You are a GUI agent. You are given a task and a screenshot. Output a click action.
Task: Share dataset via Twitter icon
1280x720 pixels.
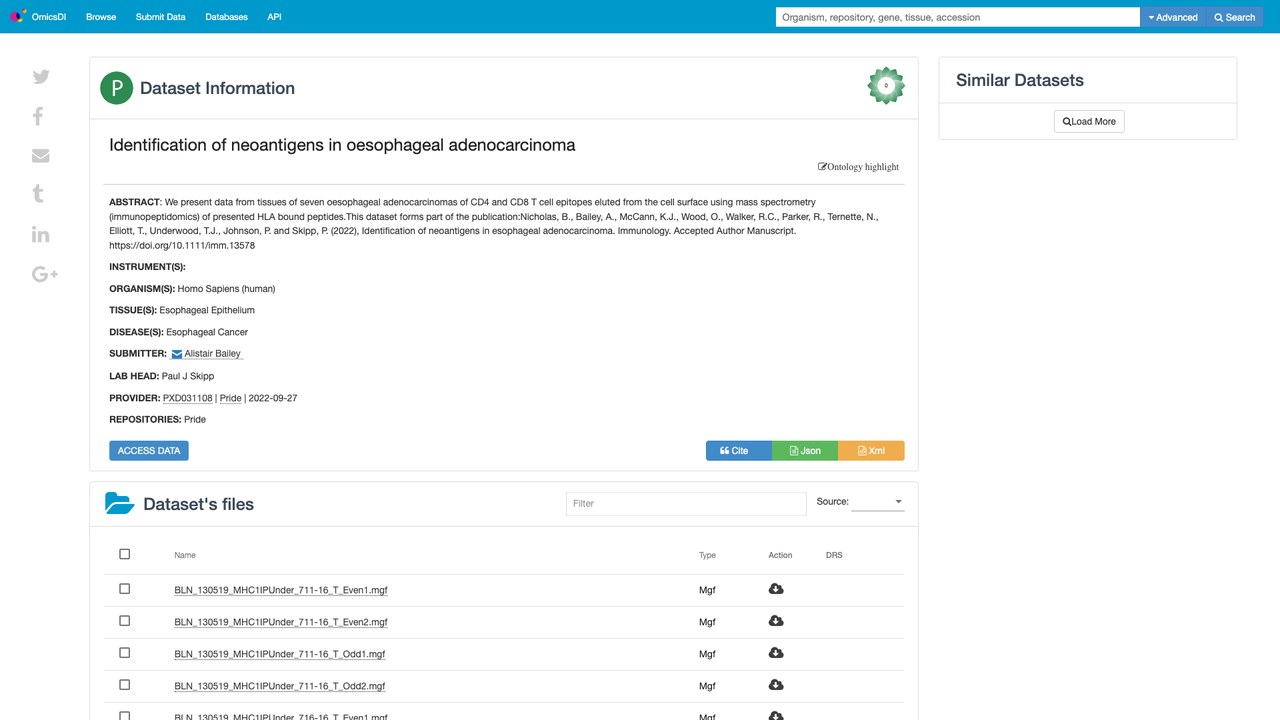(x=41, y=77)
